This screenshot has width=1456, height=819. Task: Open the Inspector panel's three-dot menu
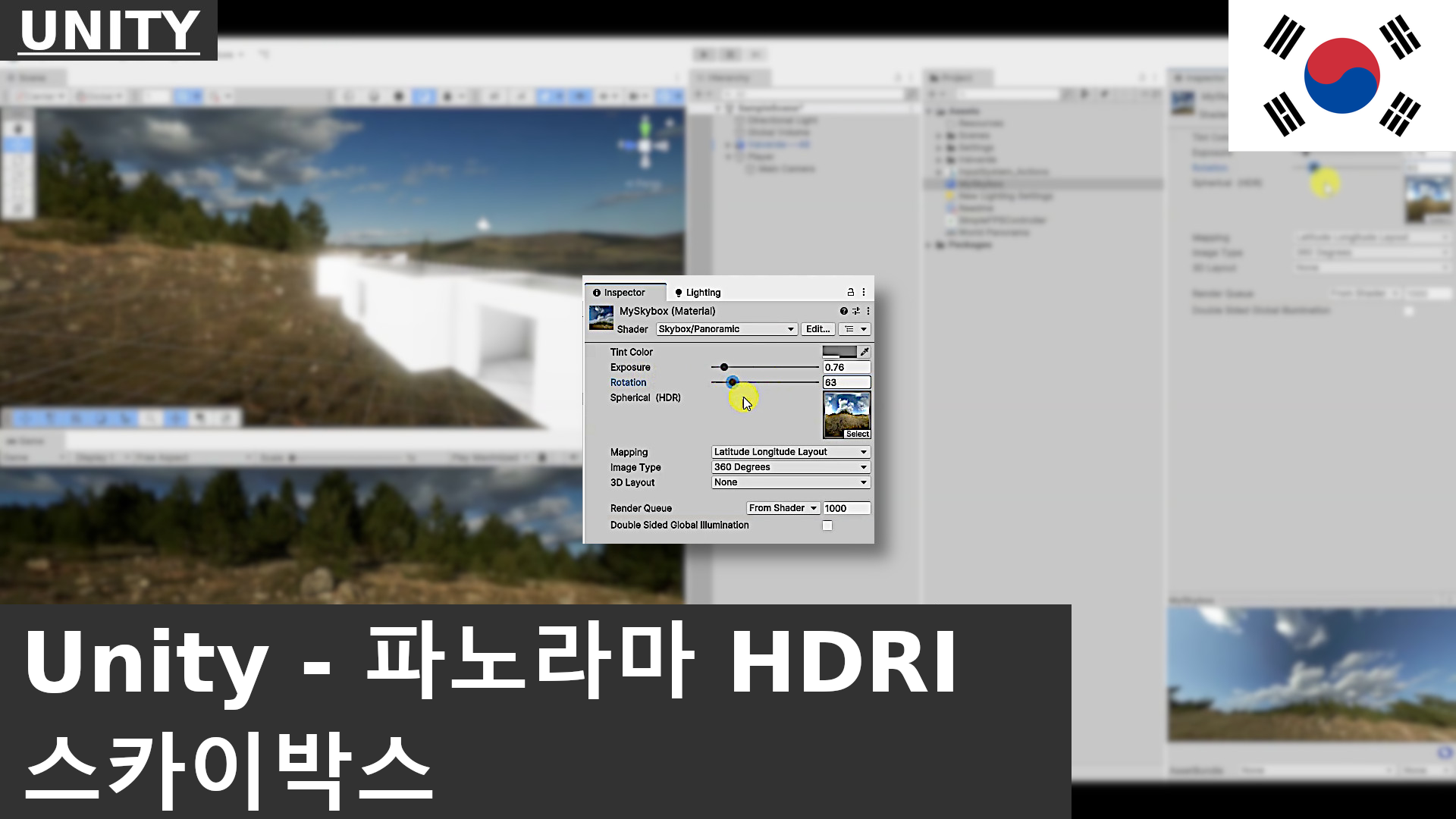pyautogui.click(x=864, y=292)
